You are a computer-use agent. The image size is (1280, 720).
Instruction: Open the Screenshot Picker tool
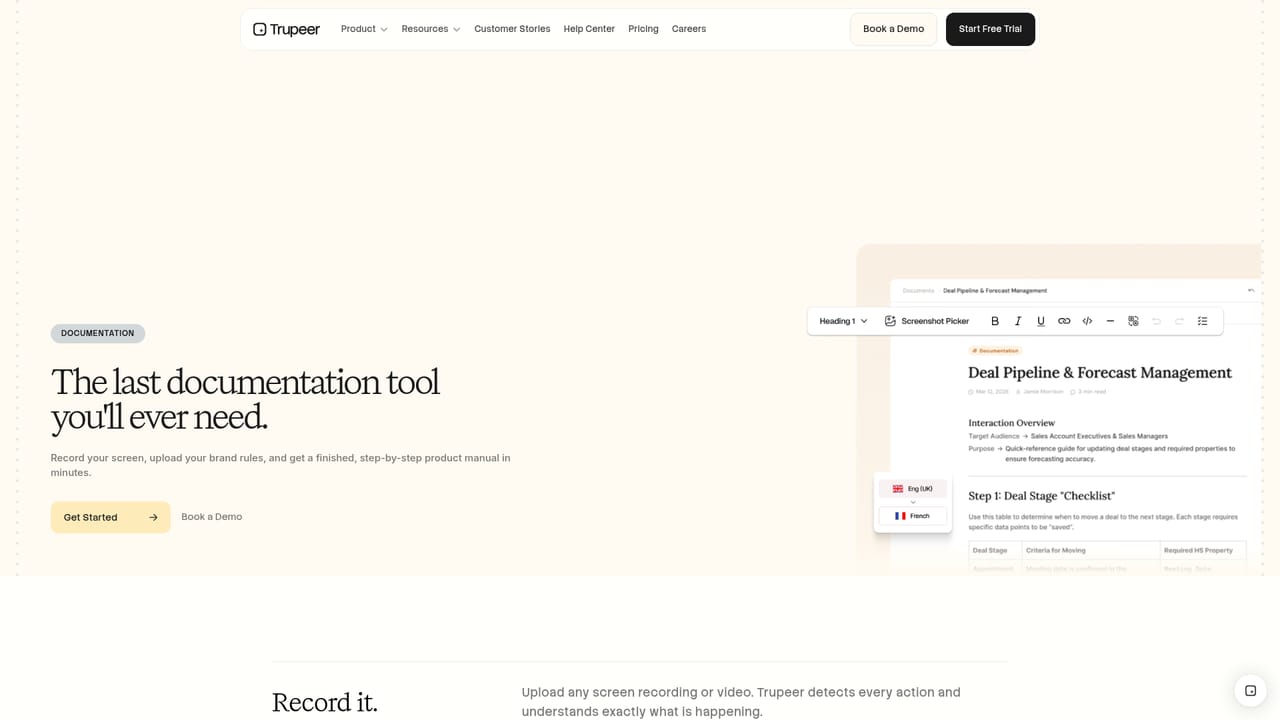927,321
